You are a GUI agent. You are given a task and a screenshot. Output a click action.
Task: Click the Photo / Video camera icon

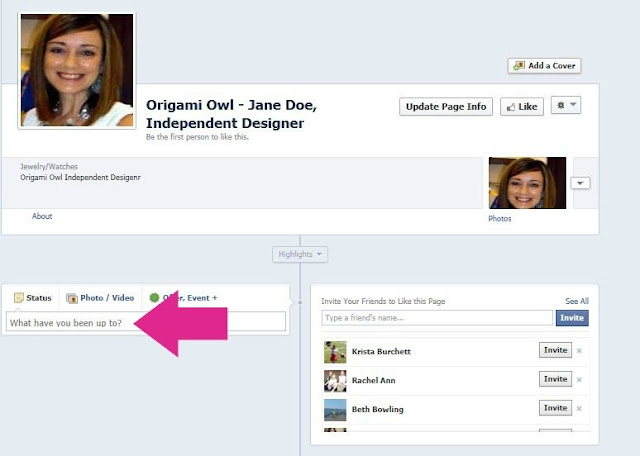pos(72,298)
